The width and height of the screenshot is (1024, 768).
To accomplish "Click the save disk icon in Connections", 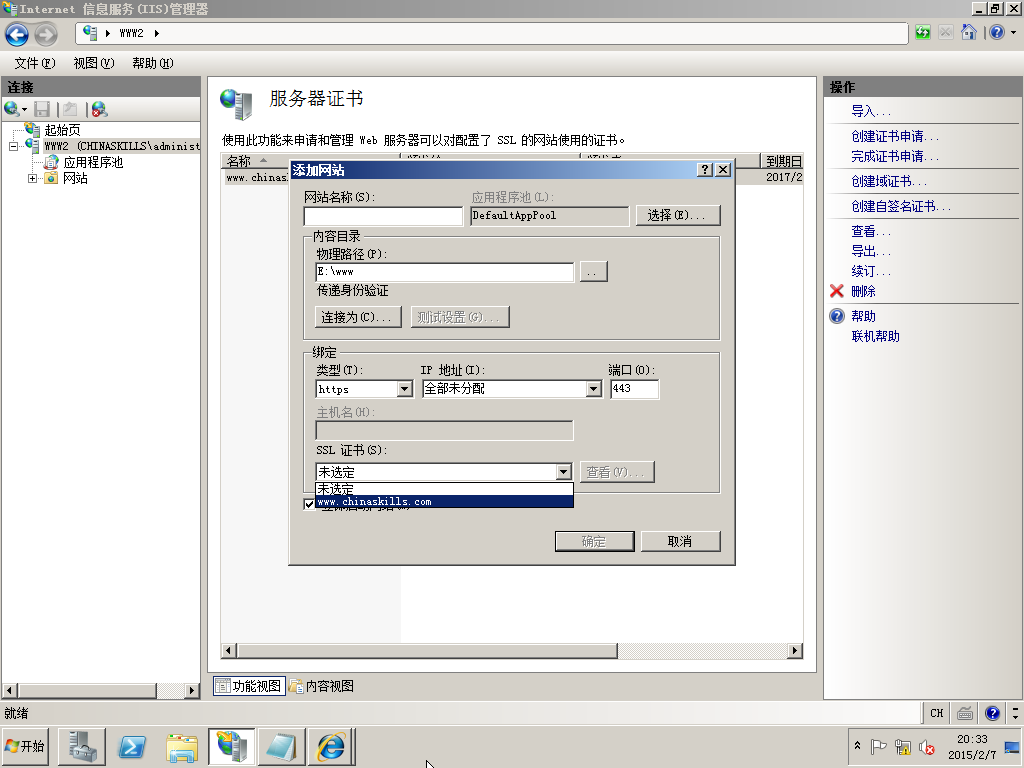I will coord(42,109).
